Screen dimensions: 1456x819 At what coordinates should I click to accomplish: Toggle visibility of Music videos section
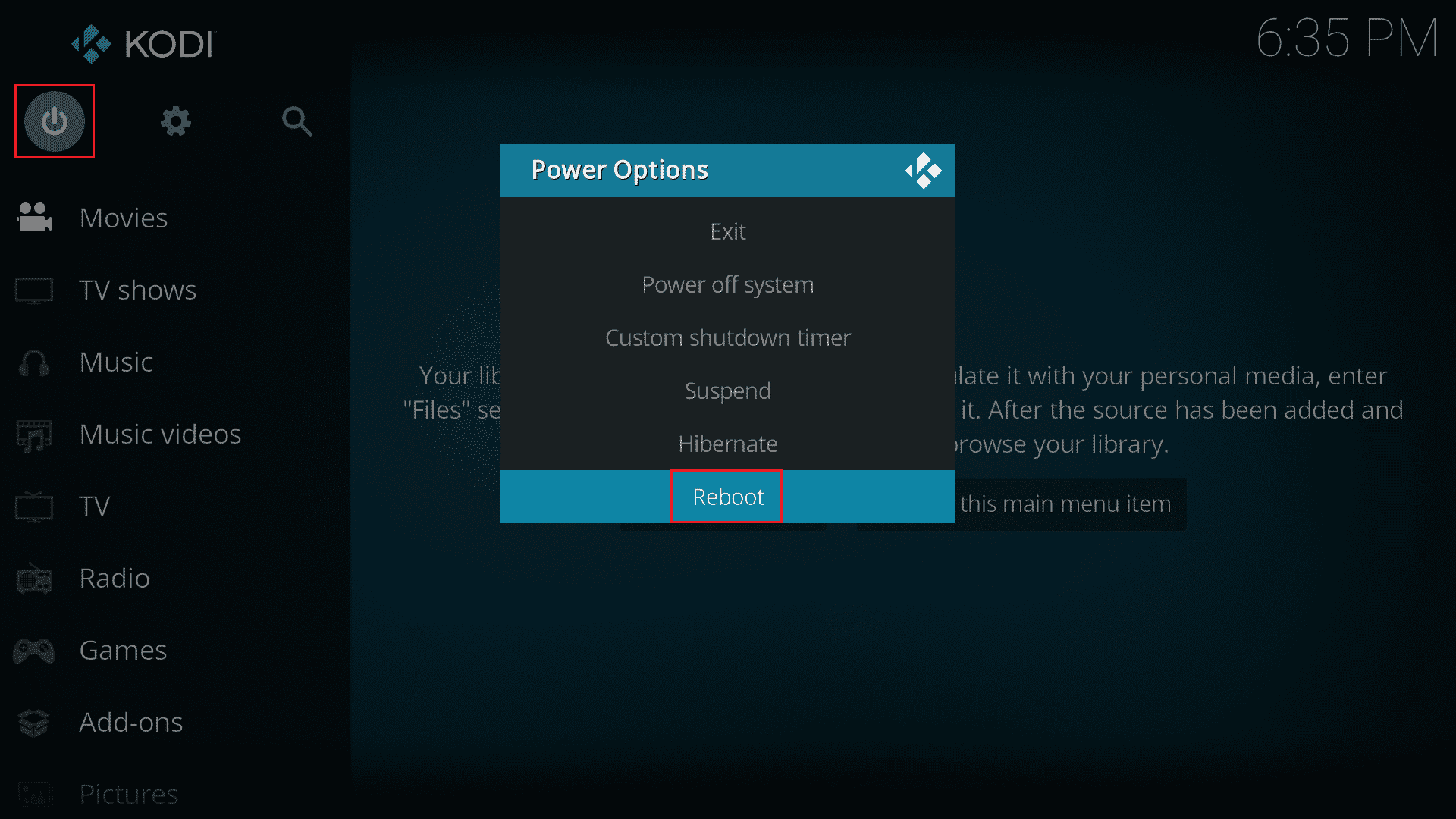click(160, 433)
